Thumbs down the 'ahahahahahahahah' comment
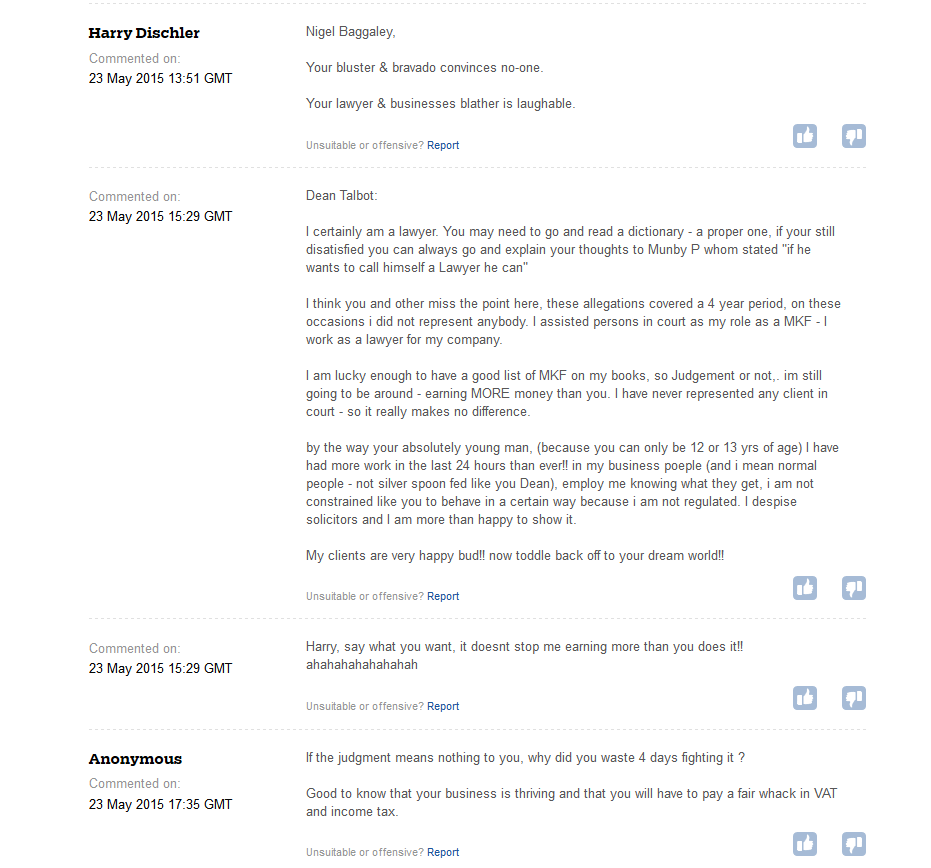931x868 pixels. tap(853, 698)
